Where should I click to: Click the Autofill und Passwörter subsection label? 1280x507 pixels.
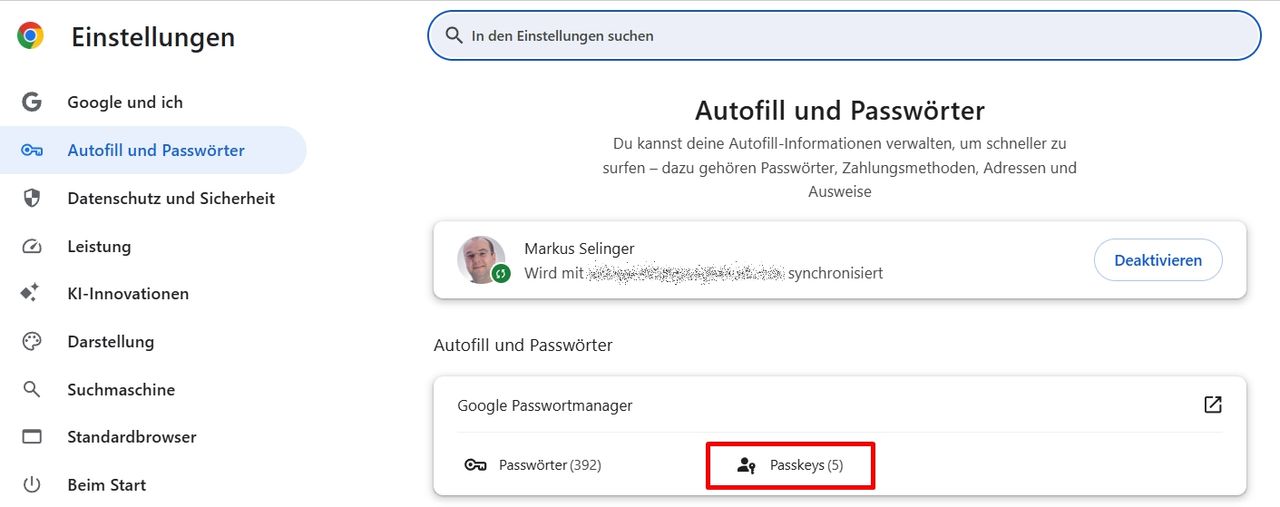[x=523, y=345]
